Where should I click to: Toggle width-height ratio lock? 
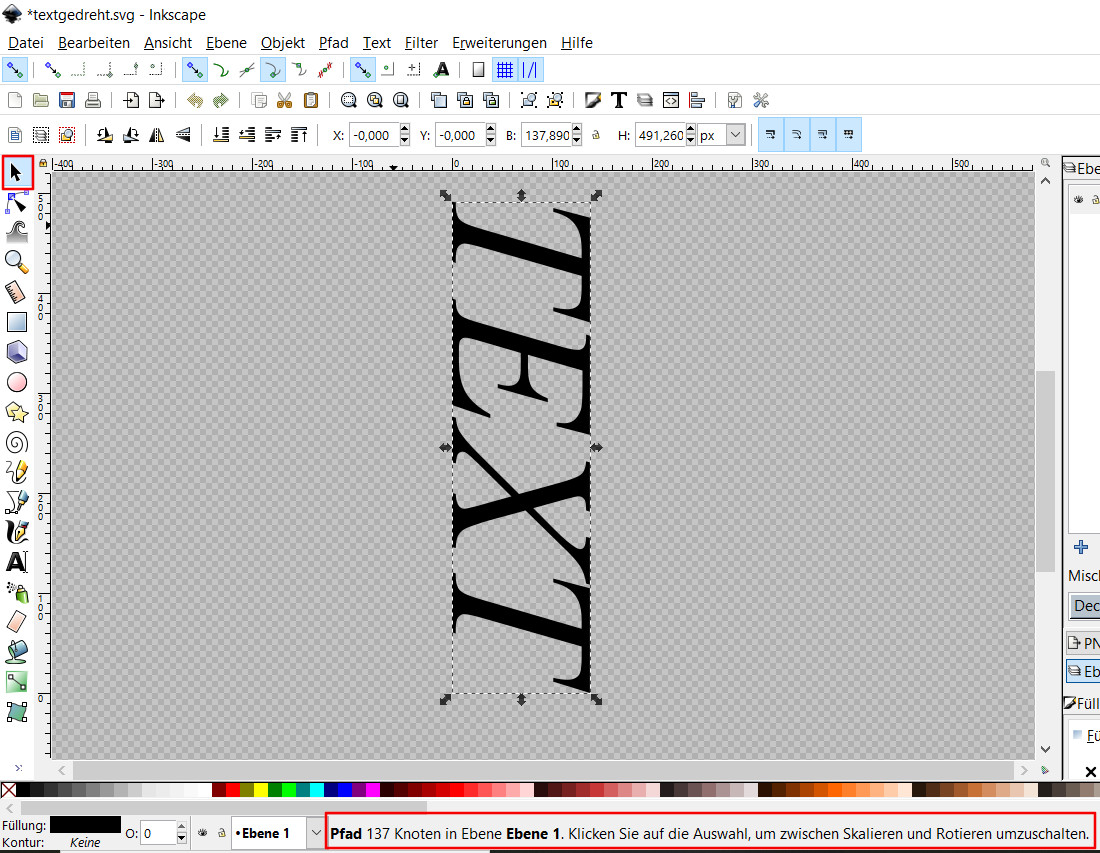595,135
